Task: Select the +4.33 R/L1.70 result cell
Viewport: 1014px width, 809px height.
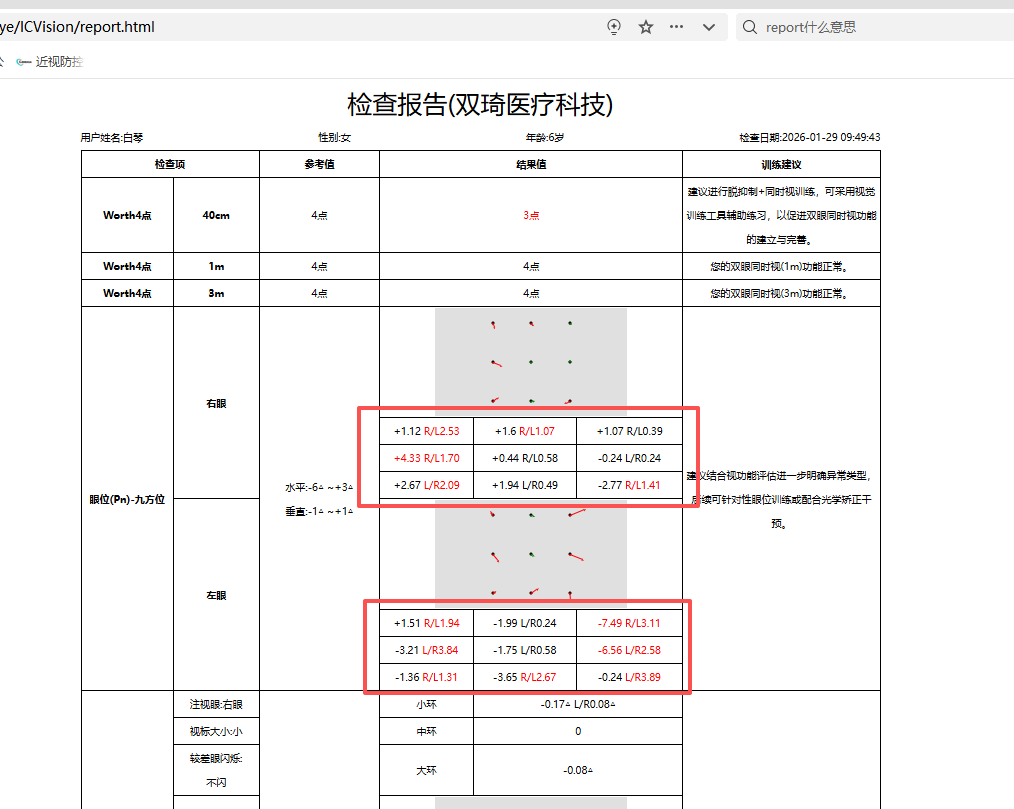Action: coord(426,458)
